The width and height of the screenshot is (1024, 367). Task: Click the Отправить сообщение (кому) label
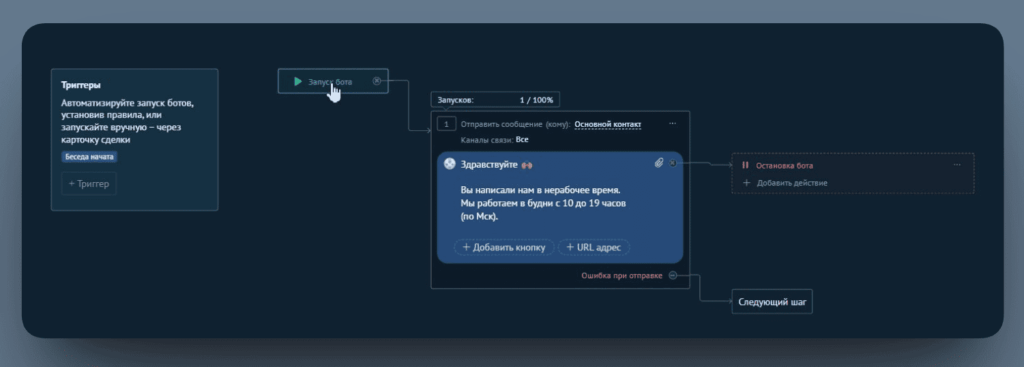tap(515, 124)
